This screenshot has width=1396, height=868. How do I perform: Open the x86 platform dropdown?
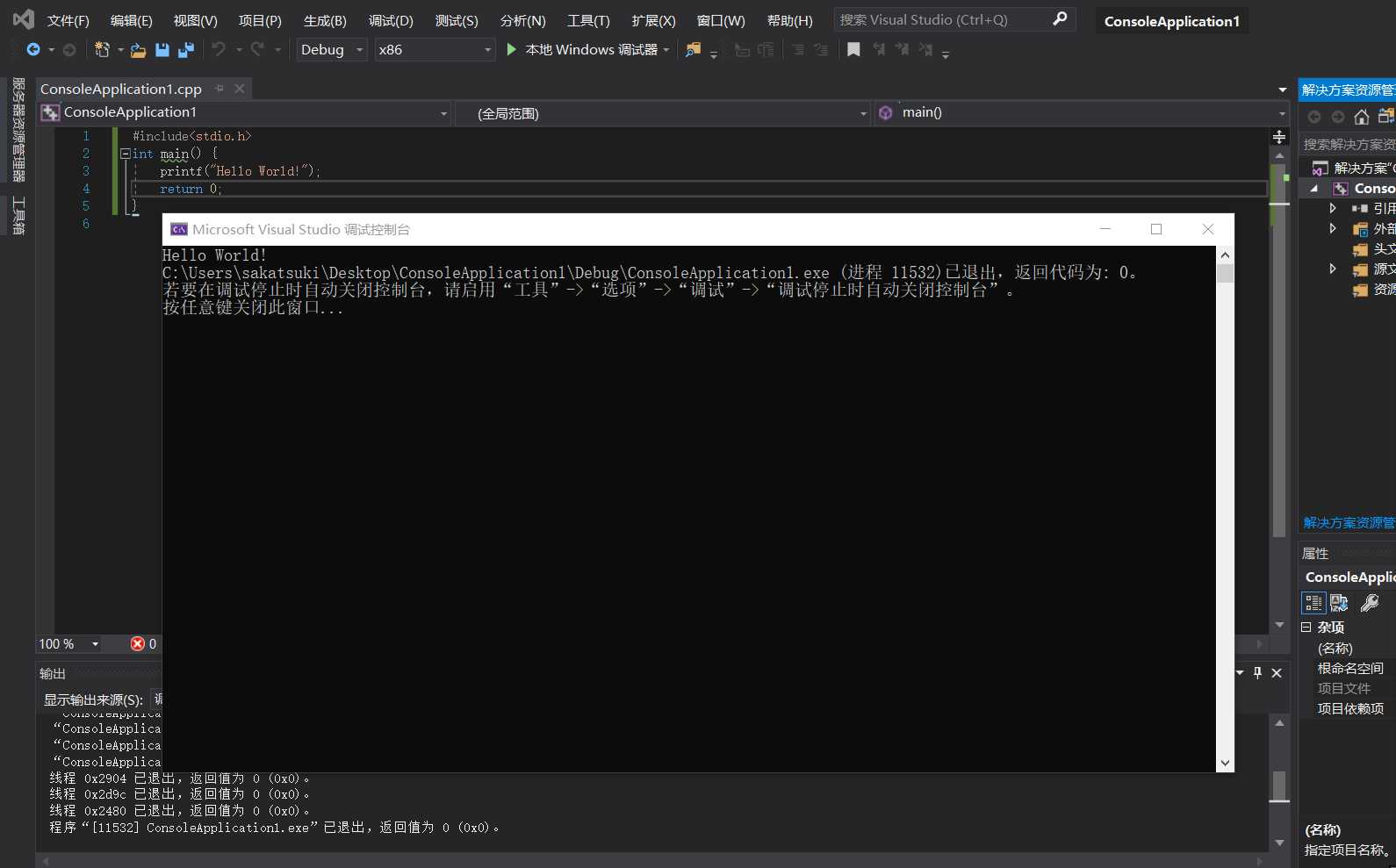point(435,50)
